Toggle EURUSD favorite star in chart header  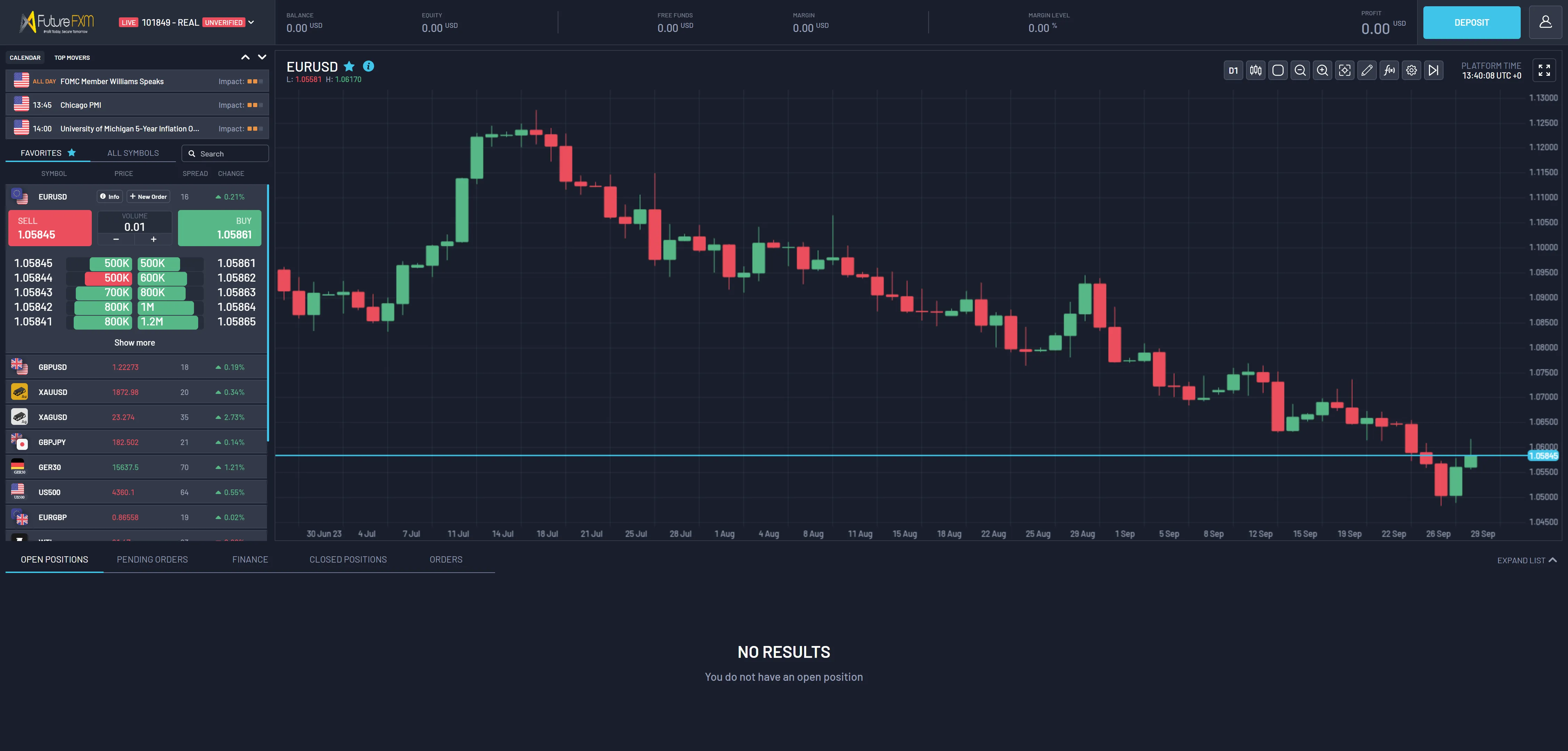(x=349, y=66)
